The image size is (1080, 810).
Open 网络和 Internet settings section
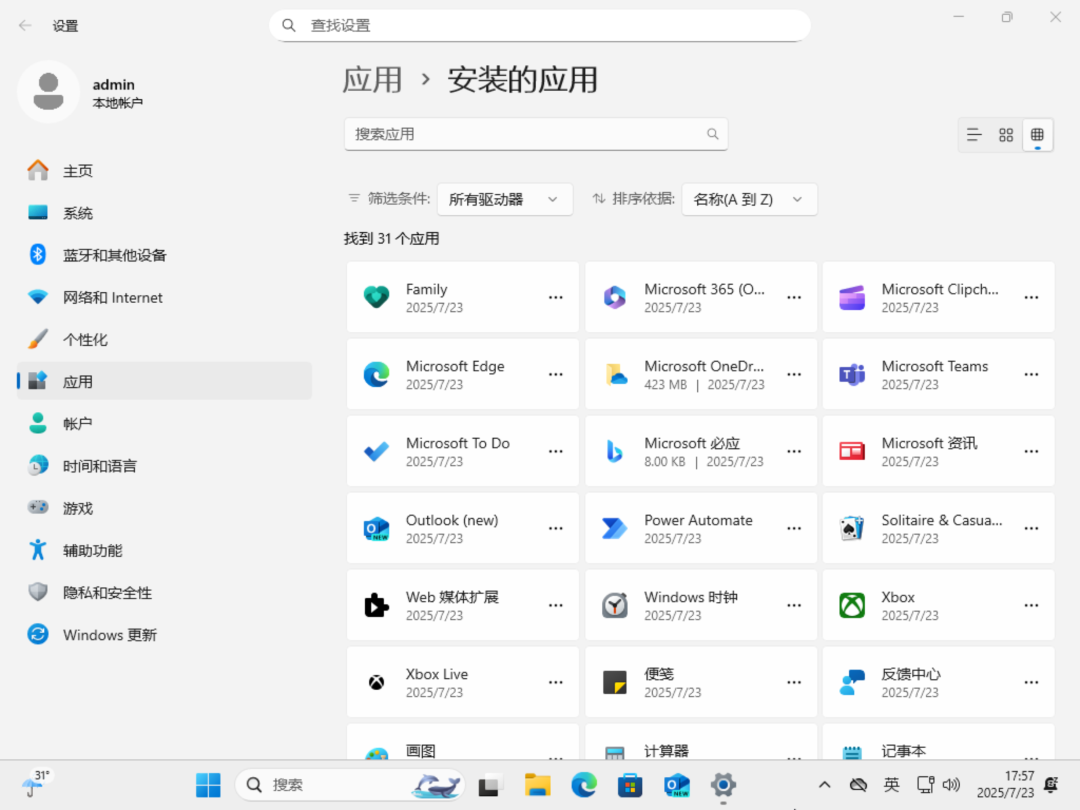click(x=164, y=298)
